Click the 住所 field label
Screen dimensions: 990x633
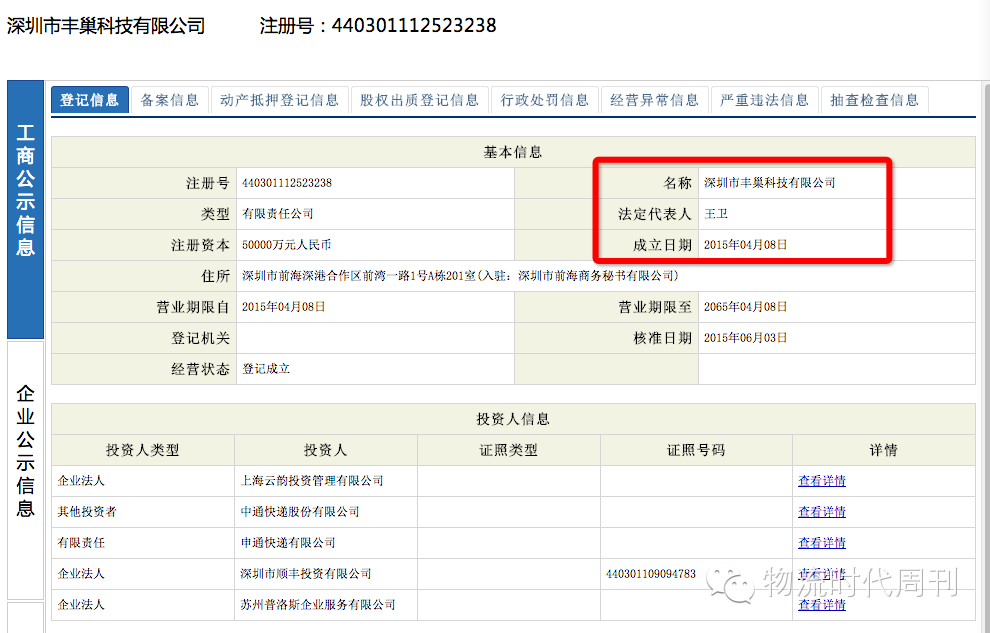click(x=215, y=276)
